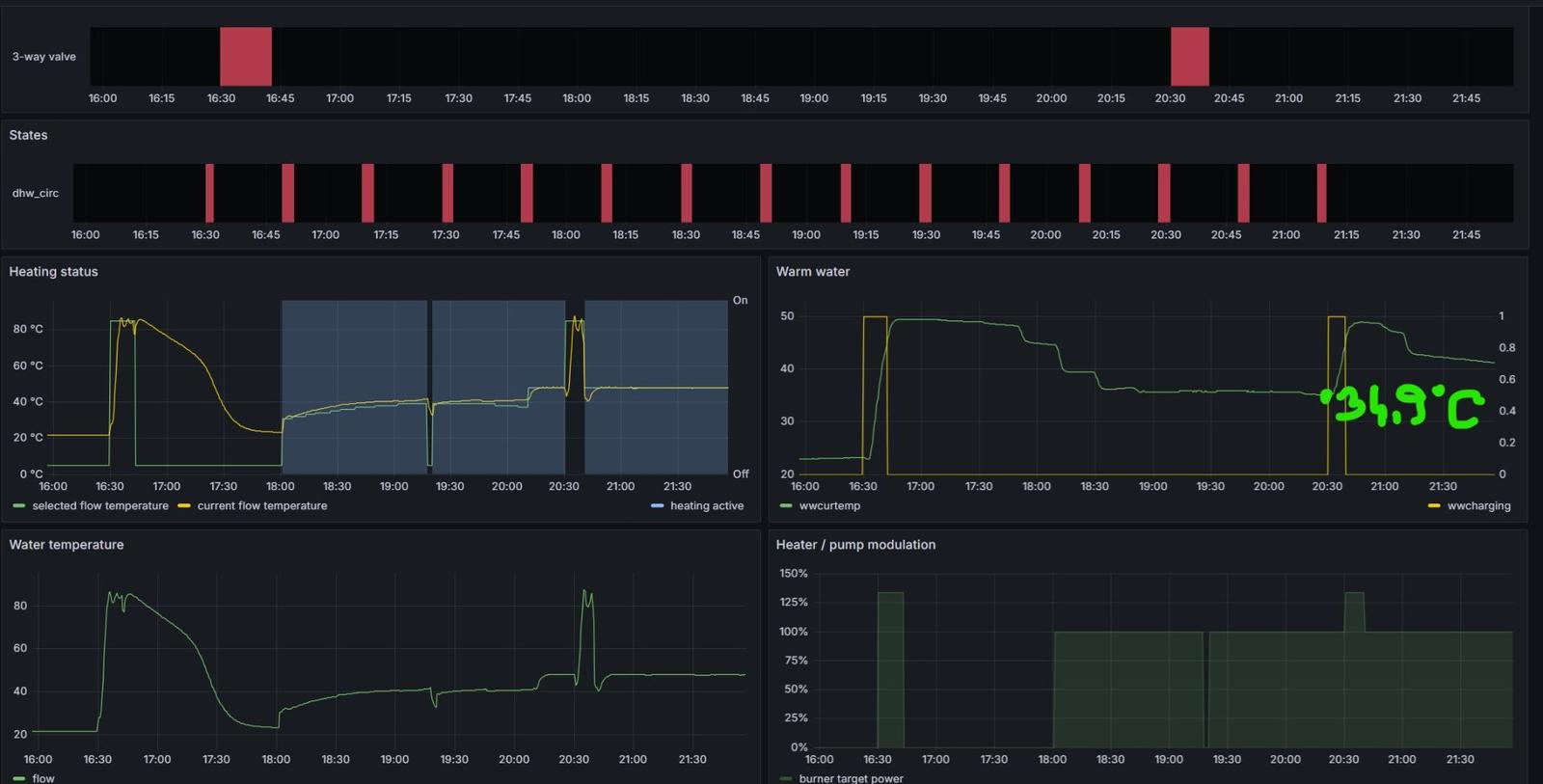Click the Heater / pump modulation panel title
This screenshot has width=1543, height=784.
click(x=855, y=545)
